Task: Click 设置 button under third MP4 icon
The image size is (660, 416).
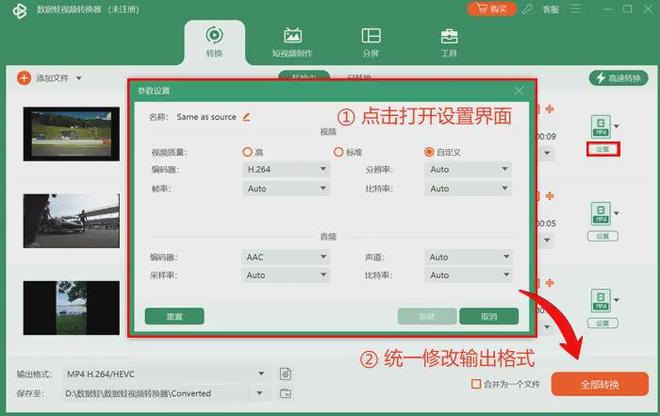Action: [603, 323]
